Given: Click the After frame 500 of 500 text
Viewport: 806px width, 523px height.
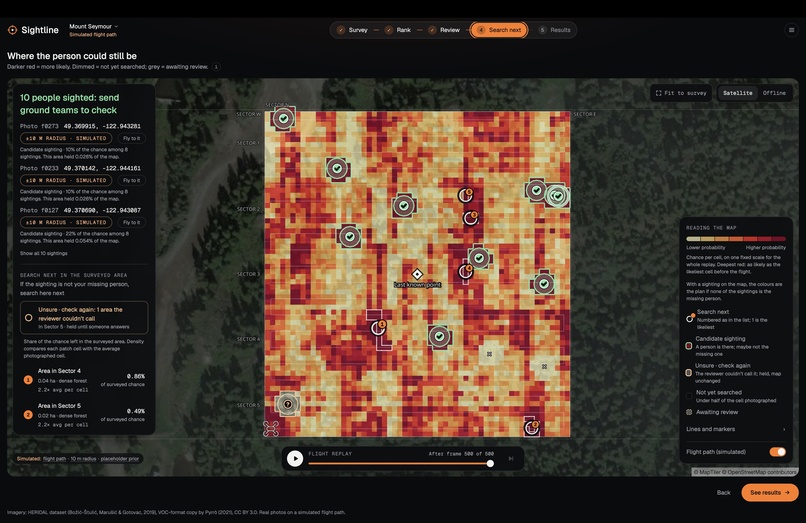Looking at the screenshot, I should 461,454.
